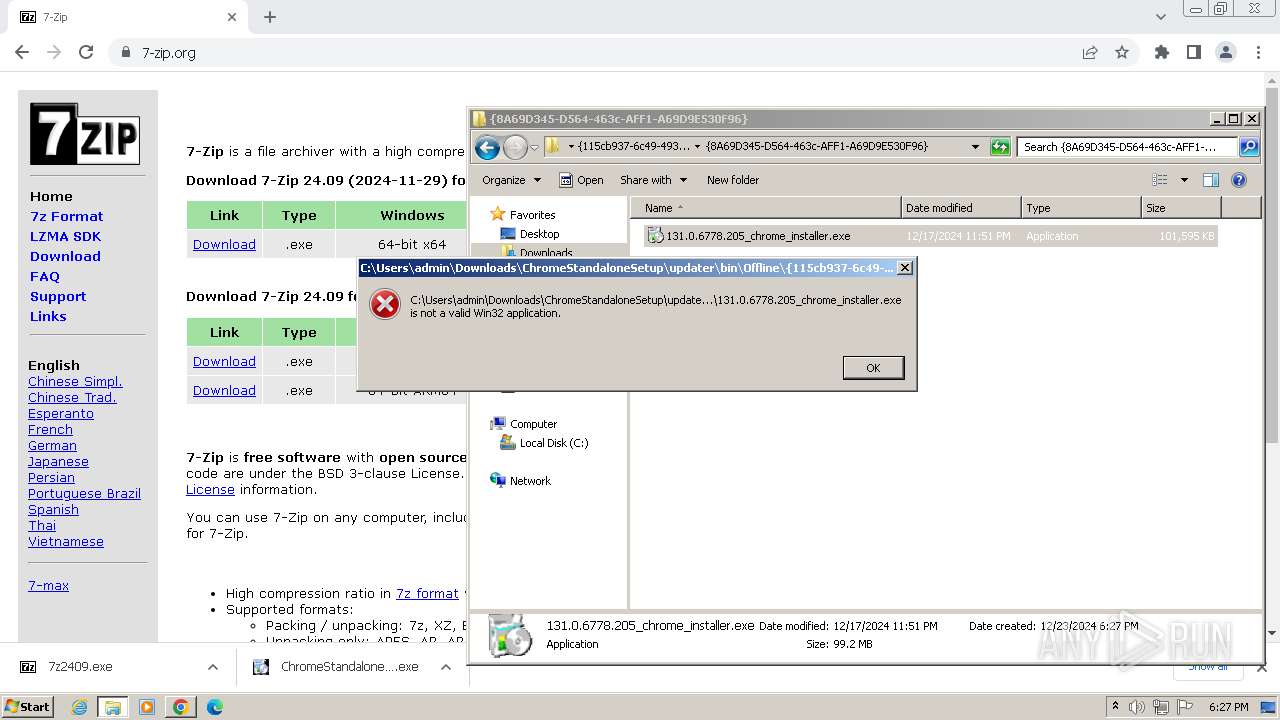Open the LZMA SDK link
Image resolution: width=1280 pixels, height=720 pixels.
65,236
